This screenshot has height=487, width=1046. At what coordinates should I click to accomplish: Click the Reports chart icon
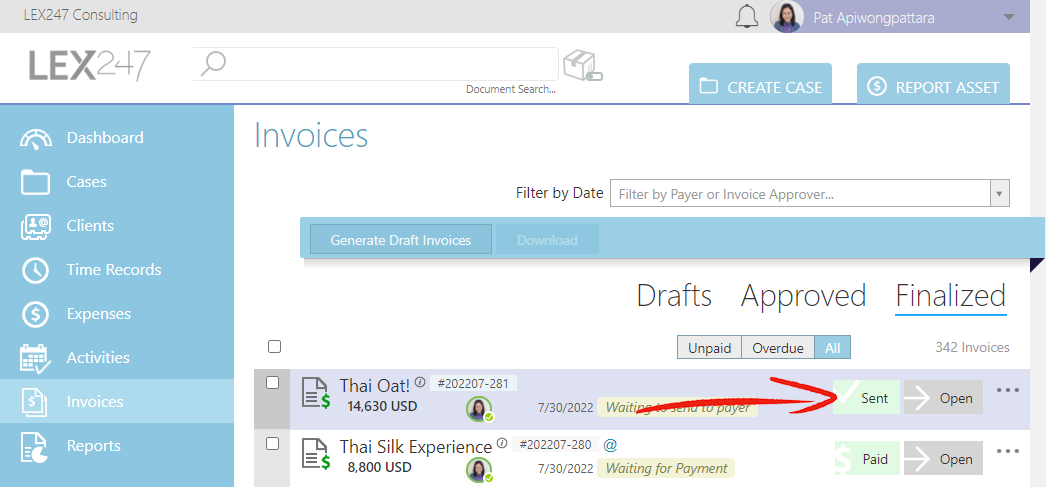[x=33, y=446]
